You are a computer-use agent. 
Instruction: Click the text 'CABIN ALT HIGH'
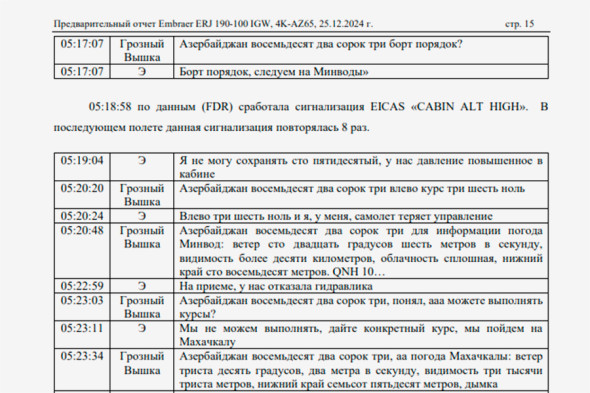pyautogui.click(x=469, y=107)
